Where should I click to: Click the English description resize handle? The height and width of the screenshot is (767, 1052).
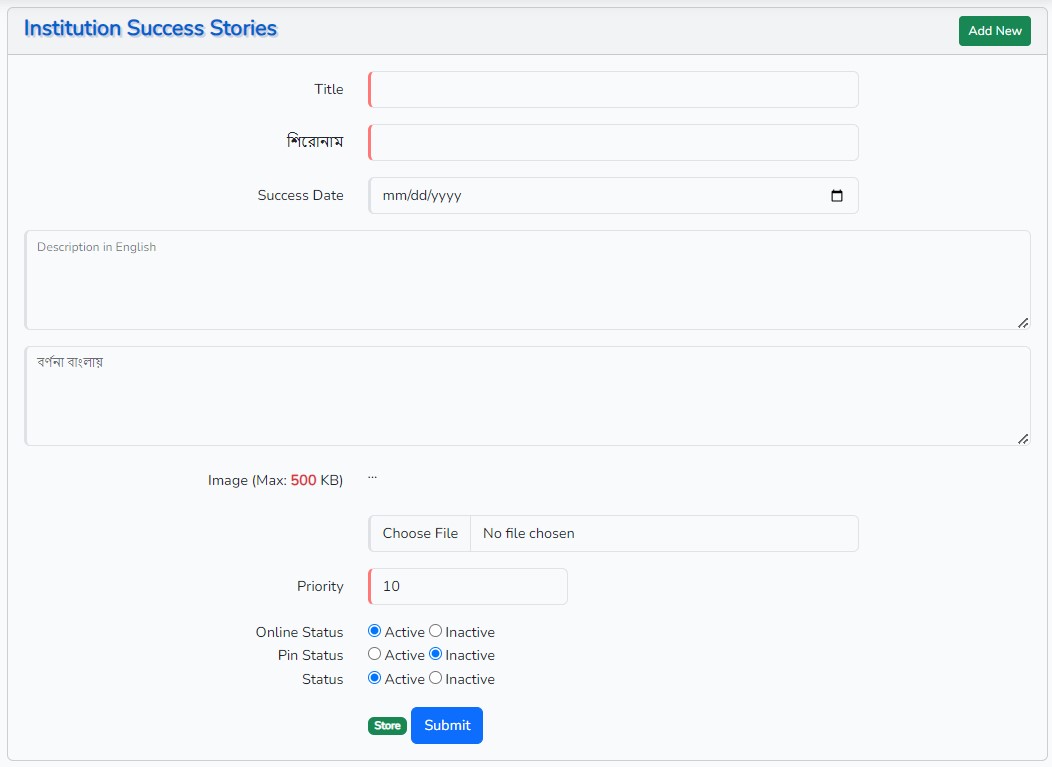click(1022, 322)
